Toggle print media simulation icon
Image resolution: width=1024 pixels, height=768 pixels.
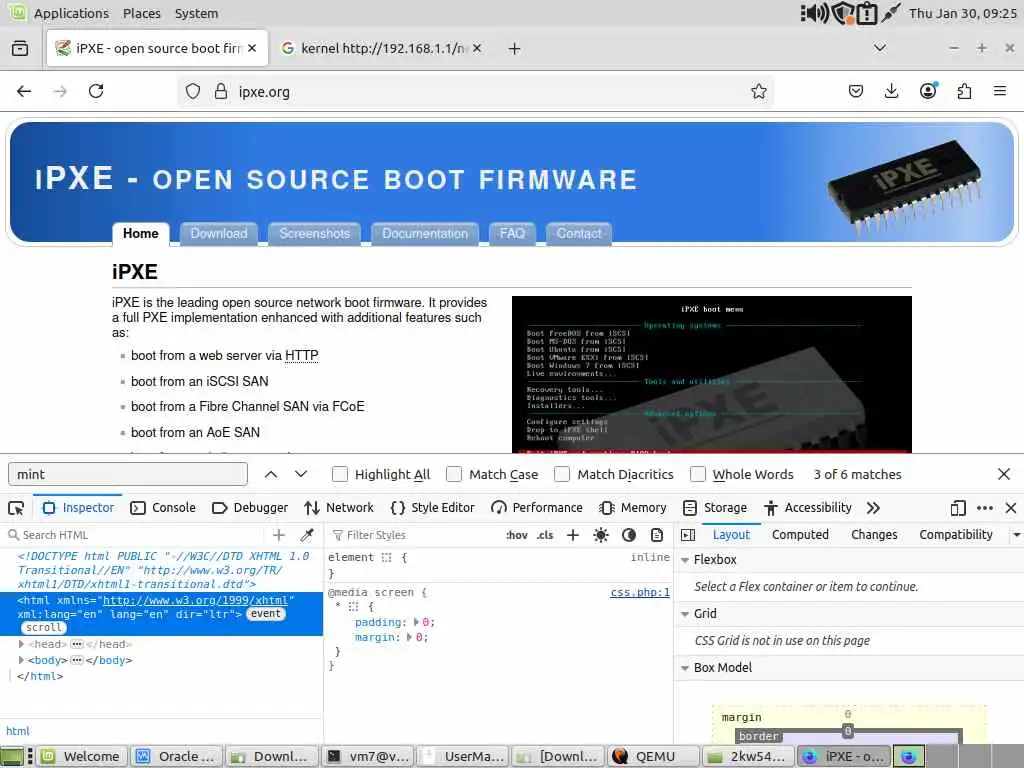click(657, 535)
